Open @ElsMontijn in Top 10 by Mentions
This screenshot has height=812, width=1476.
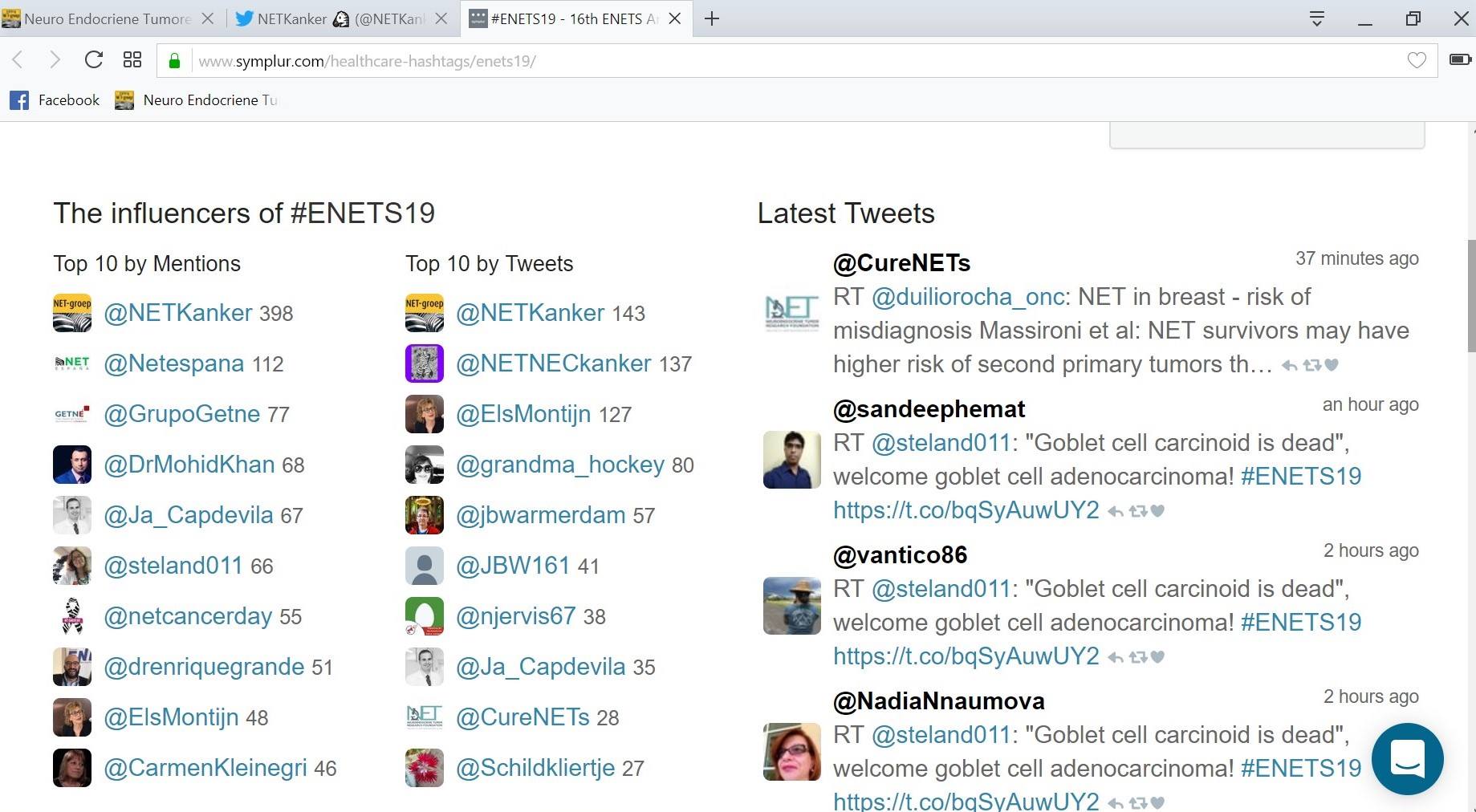point(171,717)
